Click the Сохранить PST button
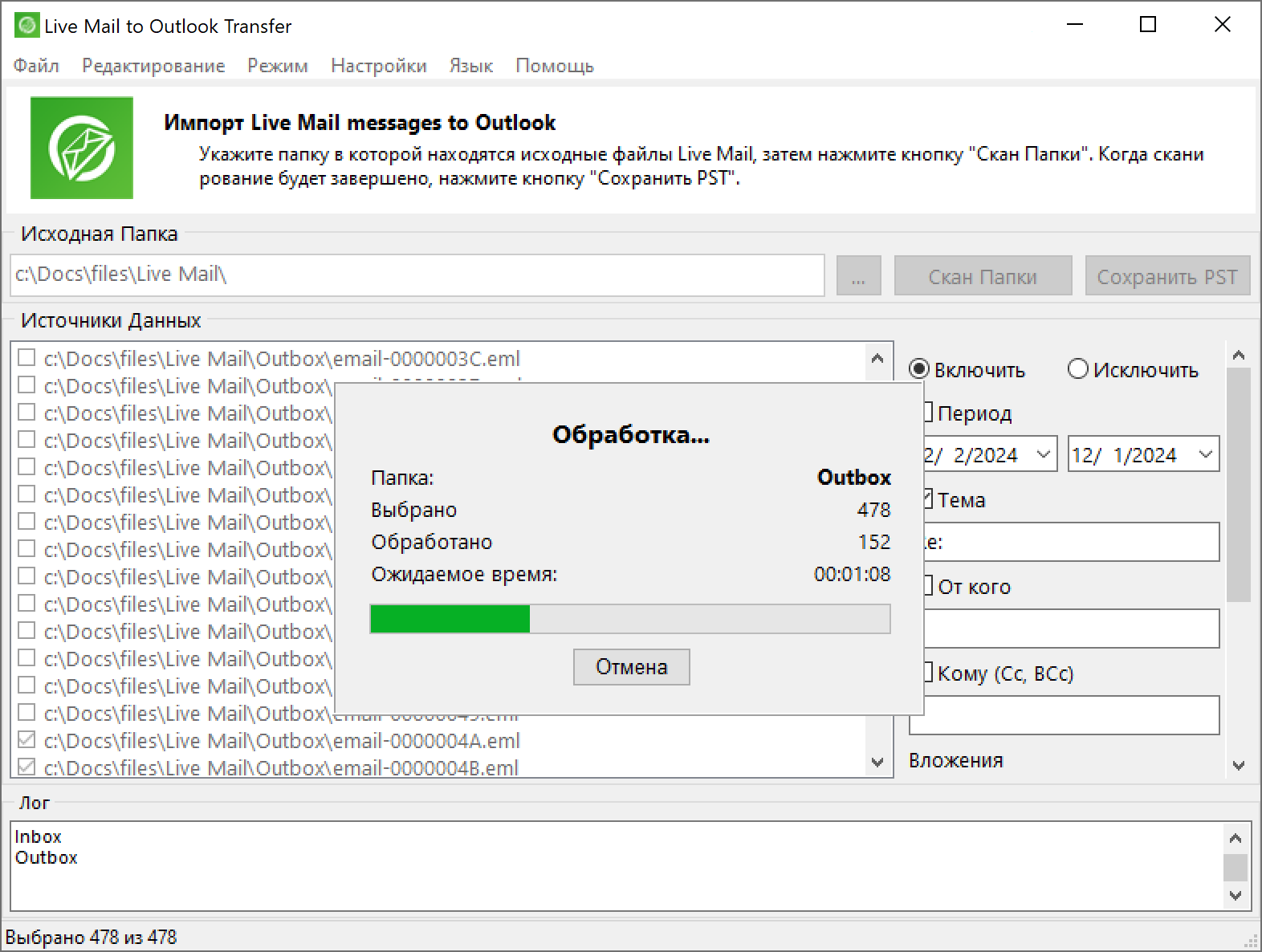 [x=1167, y=276]
